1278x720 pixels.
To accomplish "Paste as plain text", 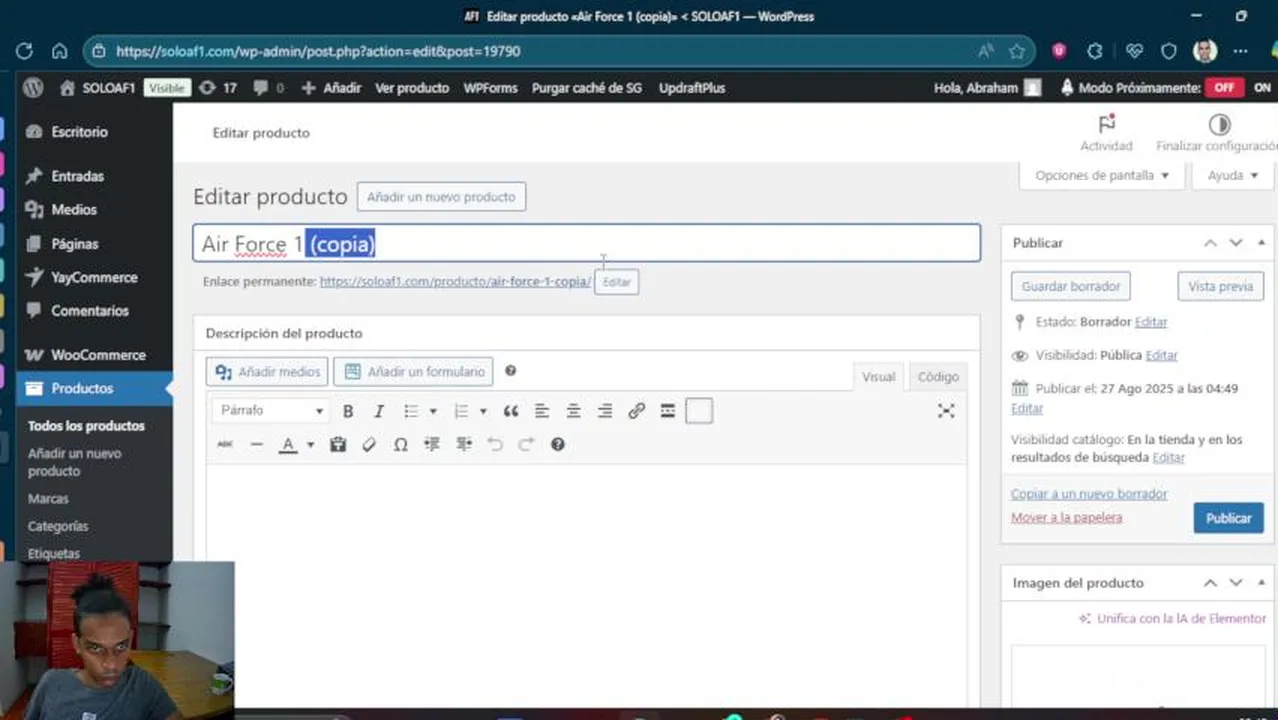I will pos(338,444).
